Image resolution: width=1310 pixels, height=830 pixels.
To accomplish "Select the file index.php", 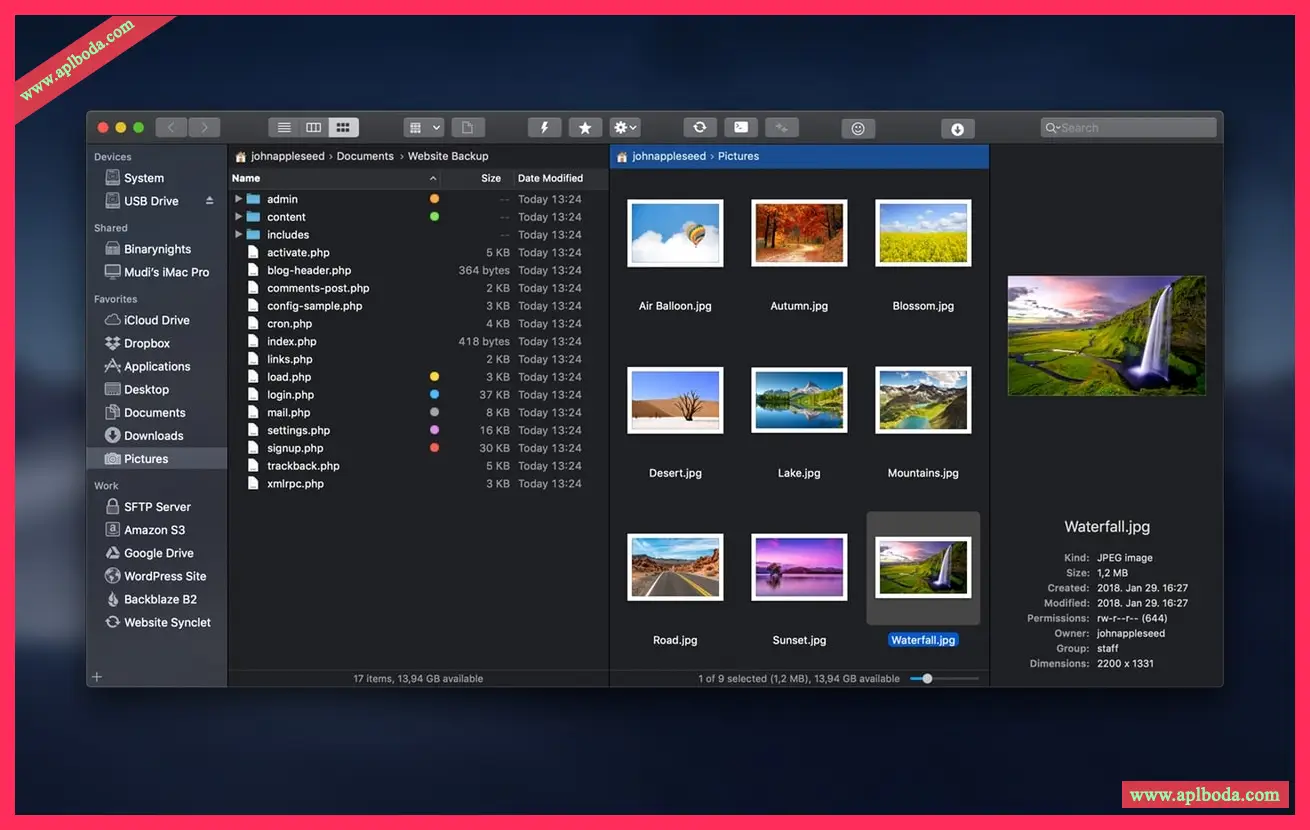I will pyautogui.click(x=419, y=342).
